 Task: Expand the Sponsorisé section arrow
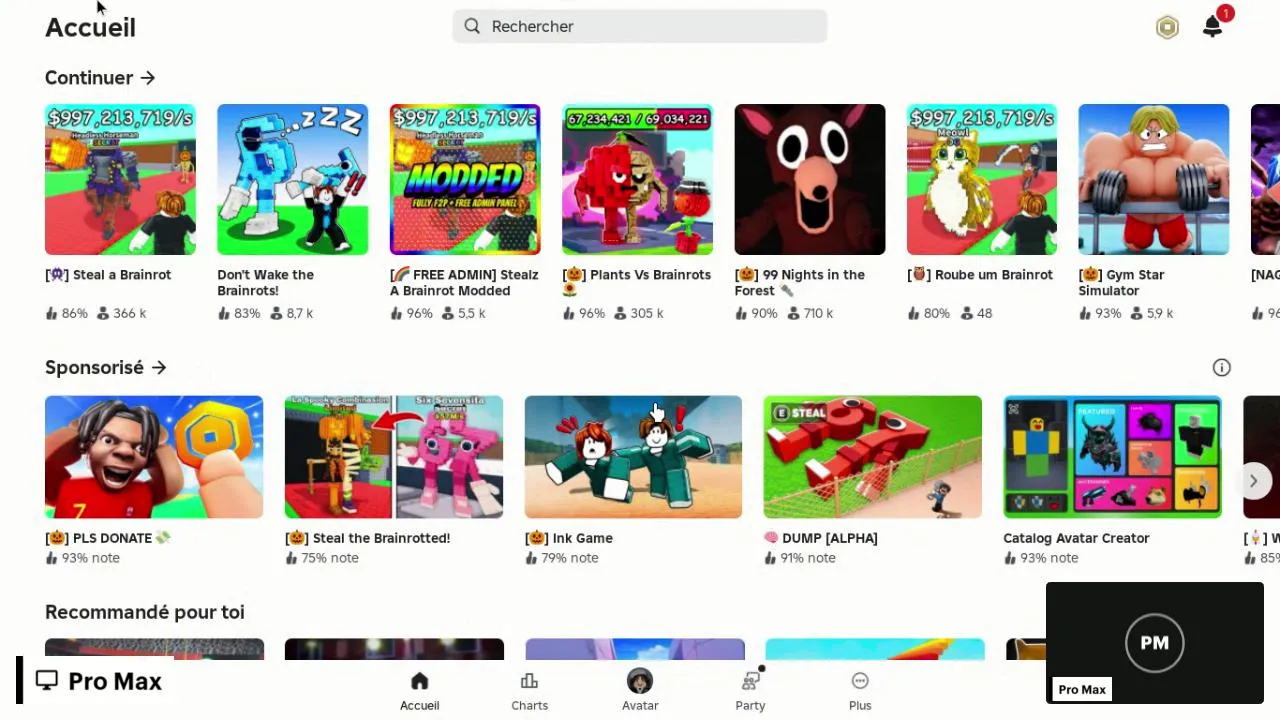point(158,368)
